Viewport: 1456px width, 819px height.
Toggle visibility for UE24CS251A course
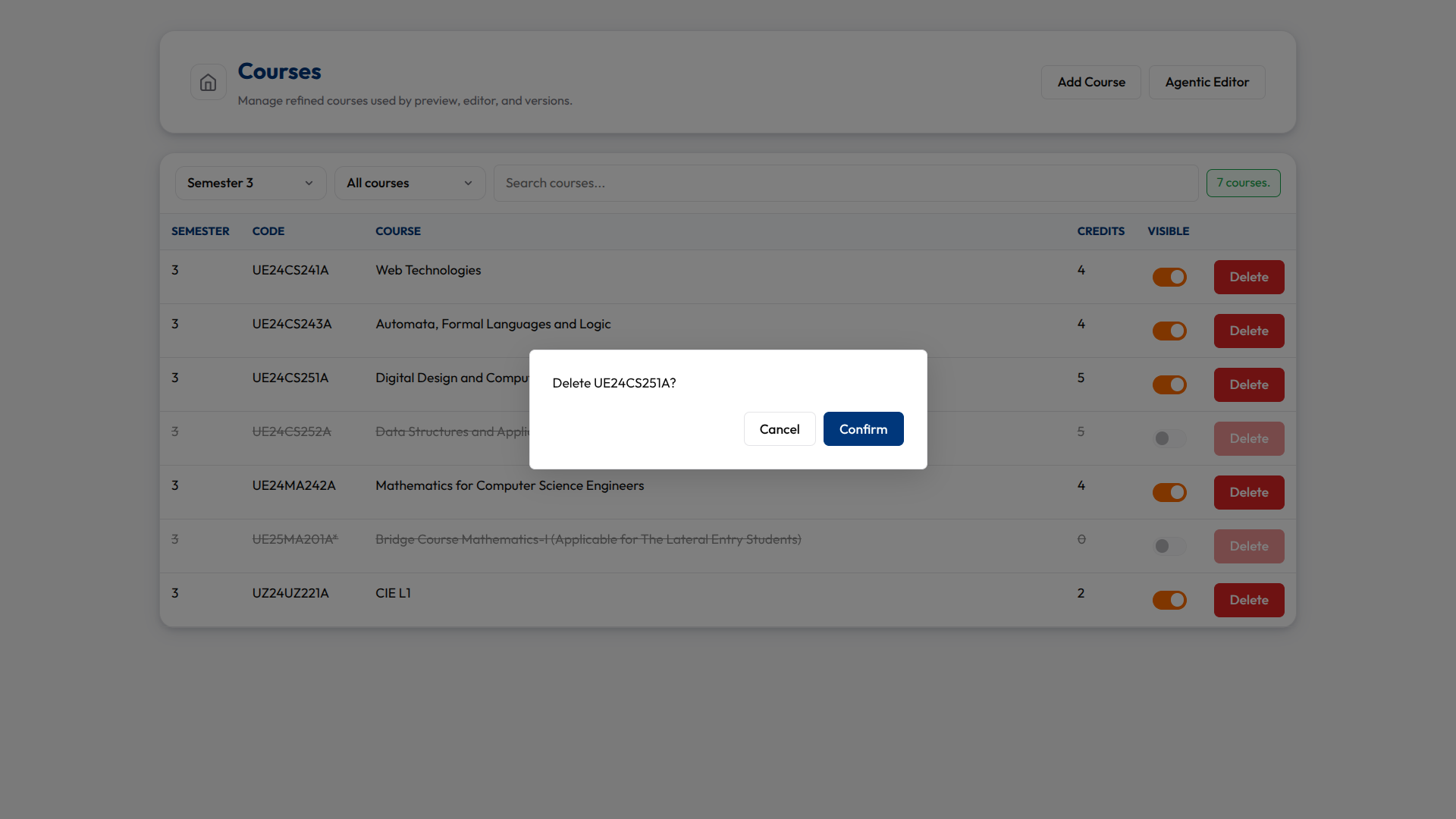pyautogui.click(x=1169, y=384)
